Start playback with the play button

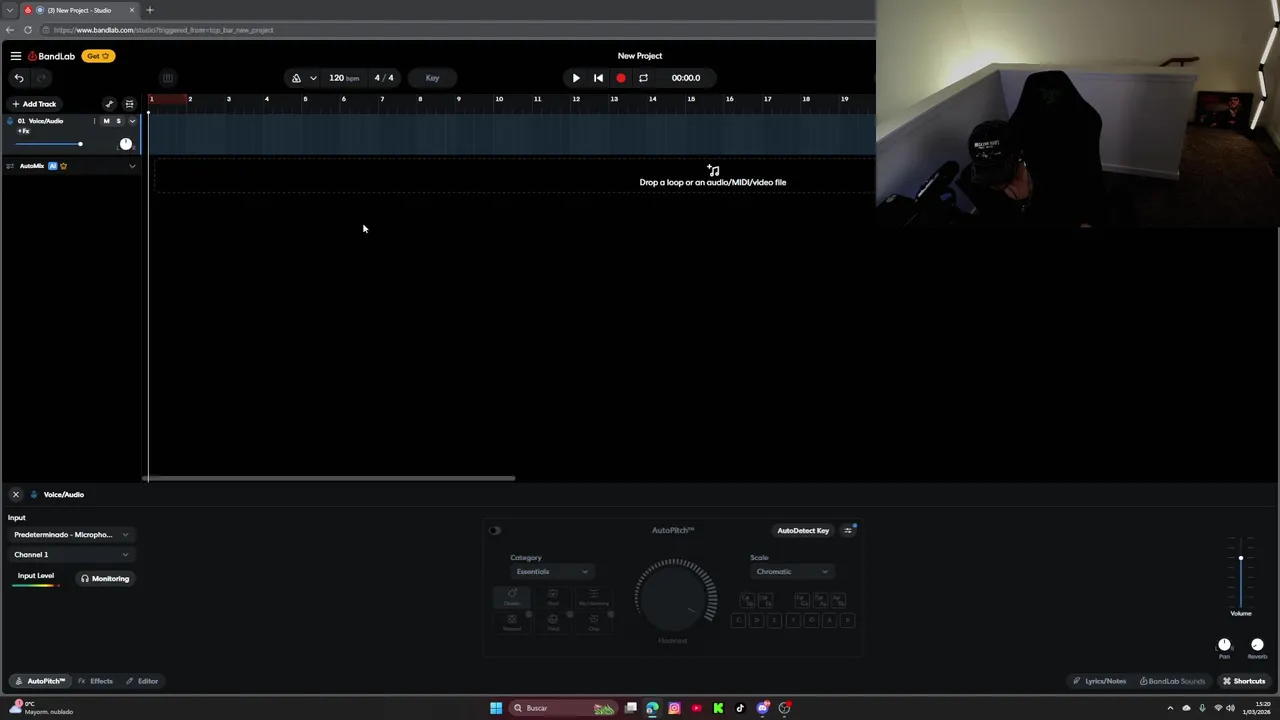pyautogui.click(x=576, y=78)
